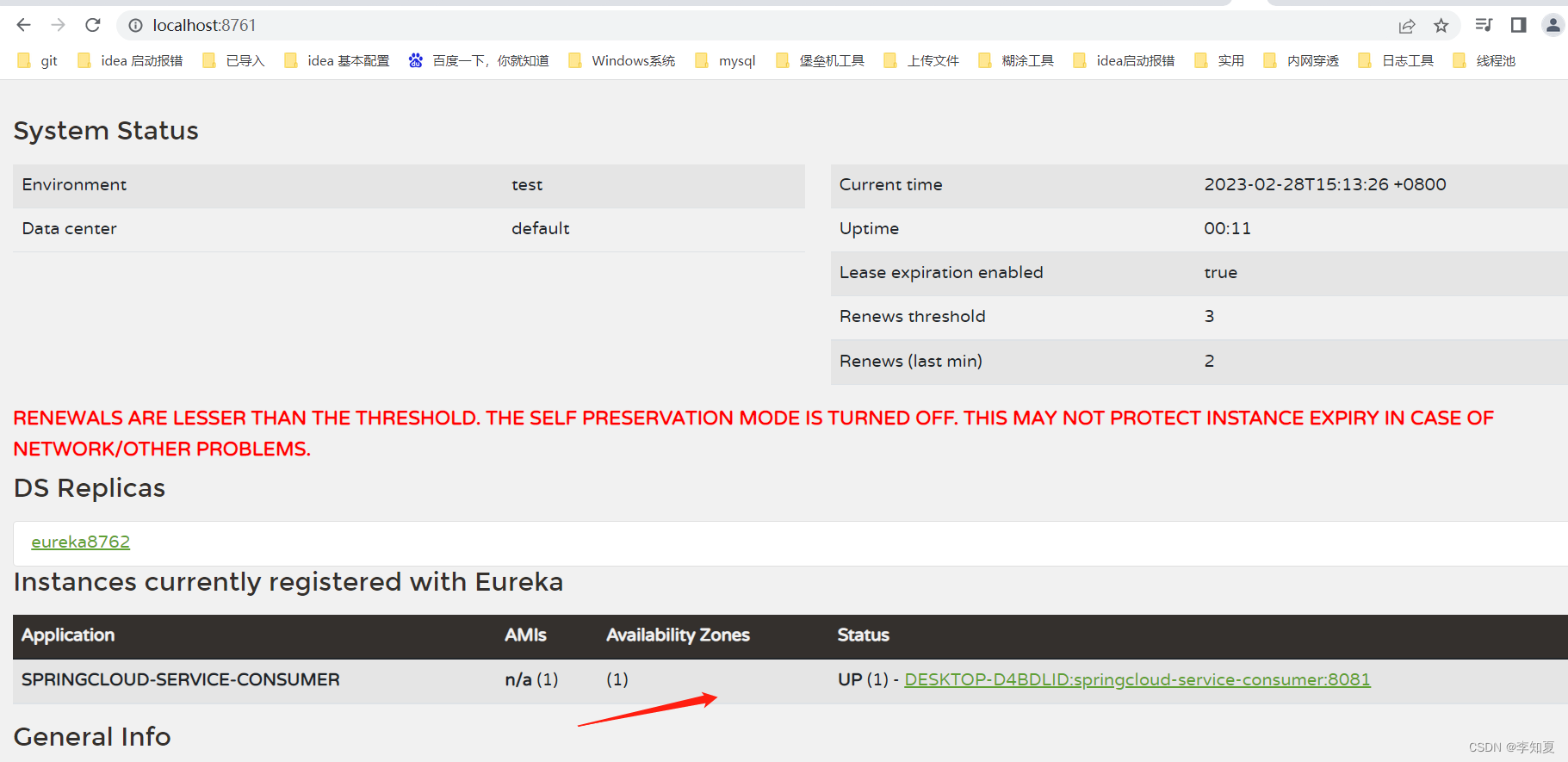This screenshot has height=762, width=1568.
Task: Click the site info icon in address bar
Action: [x=135, y=26]
